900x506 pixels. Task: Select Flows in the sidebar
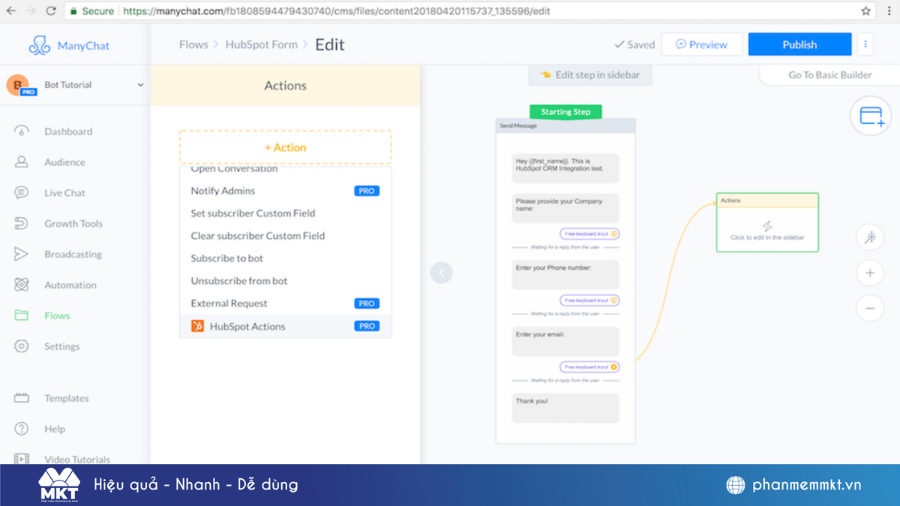[x=57, y=316]
